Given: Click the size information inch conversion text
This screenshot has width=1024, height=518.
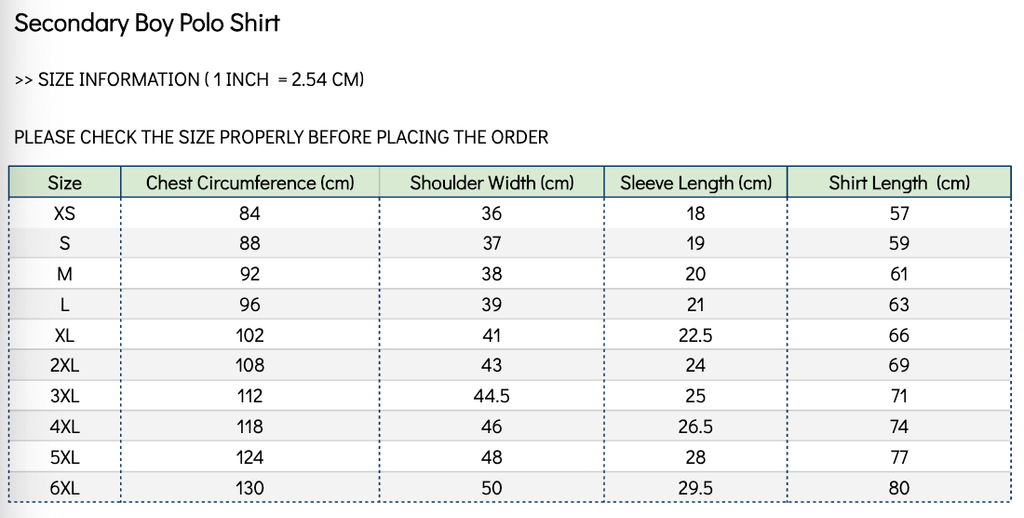Looking at the screenshot, I should [189, 80].
